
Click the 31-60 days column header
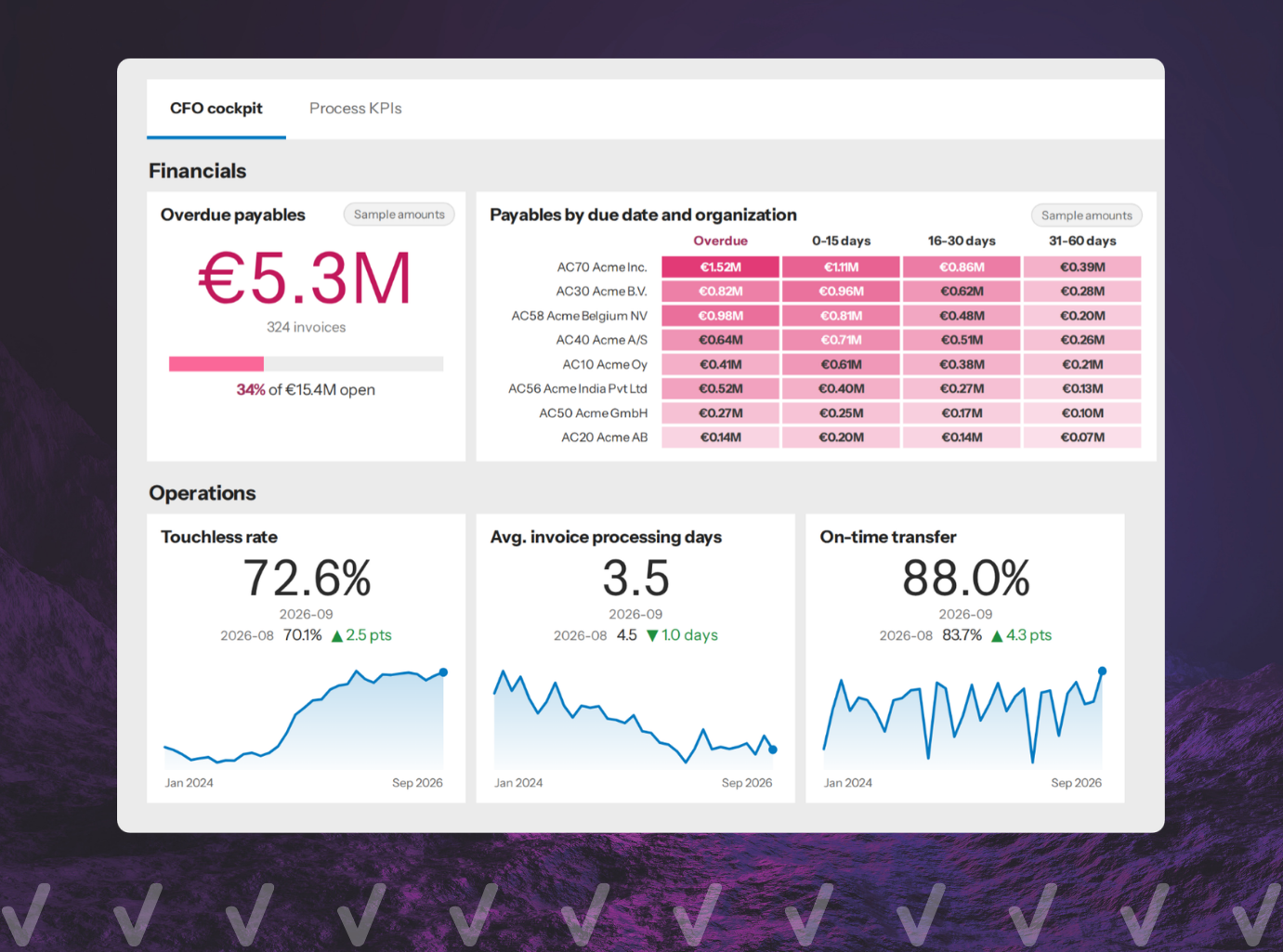click(x=1082, y=241)
